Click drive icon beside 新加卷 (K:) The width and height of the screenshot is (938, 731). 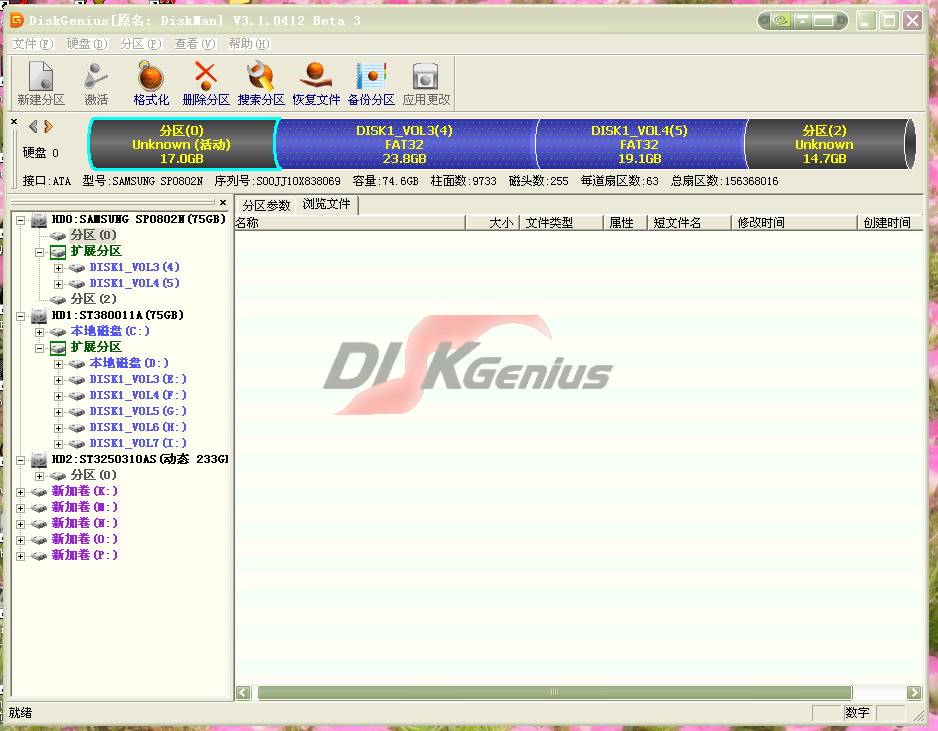point(39,492)
